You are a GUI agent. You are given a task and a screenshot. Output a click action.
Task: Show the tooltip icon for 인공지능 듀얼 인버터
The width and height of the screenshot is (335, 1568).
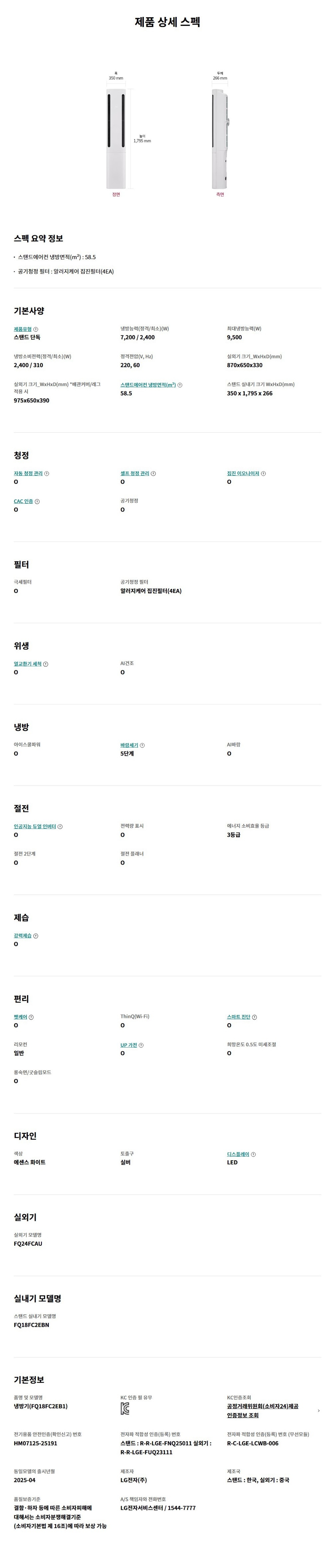click(60, 827)
